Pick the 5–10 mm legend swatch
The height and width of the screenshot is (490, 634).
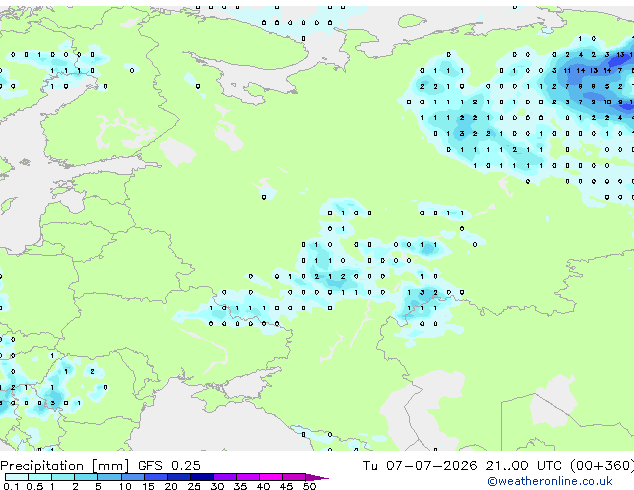pos(109,477)
